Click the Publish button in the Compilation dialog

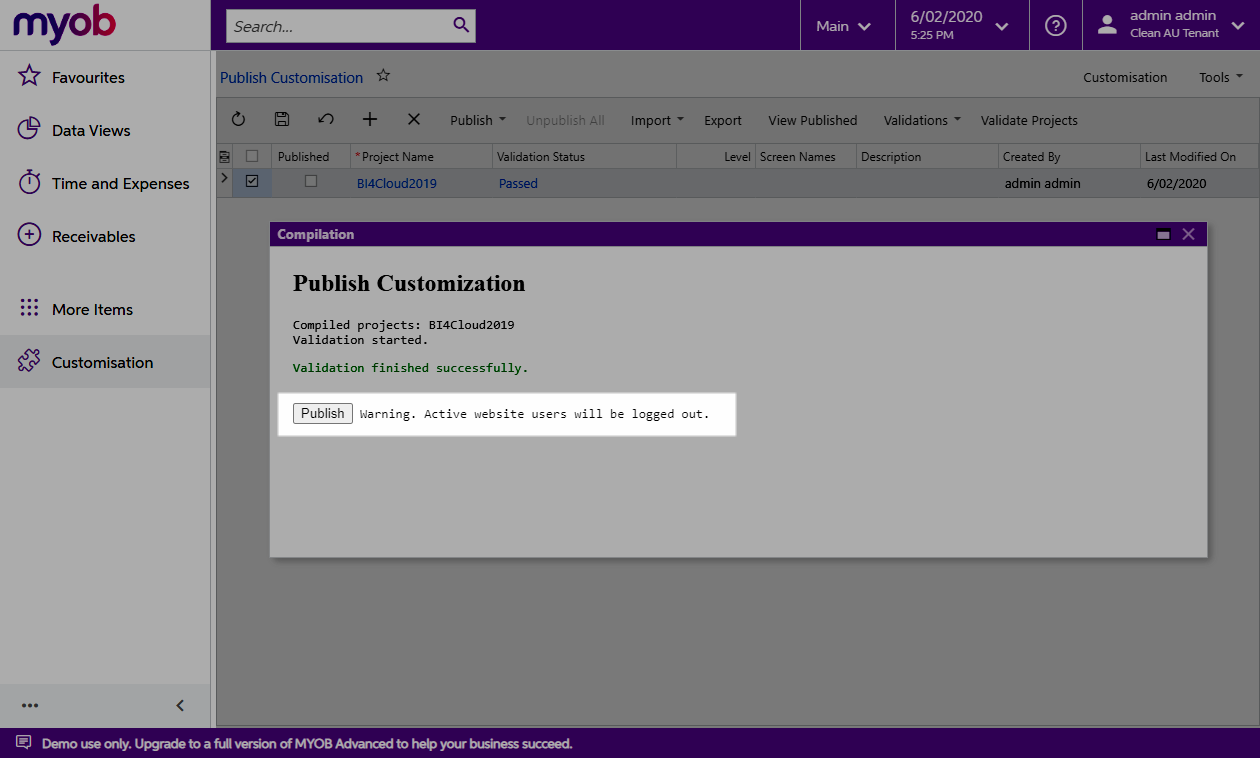(x=323, y=413)
